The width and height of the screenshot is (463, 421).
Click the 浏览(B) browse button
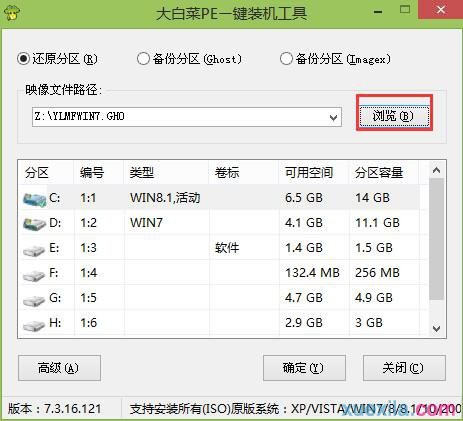(394, 116)
